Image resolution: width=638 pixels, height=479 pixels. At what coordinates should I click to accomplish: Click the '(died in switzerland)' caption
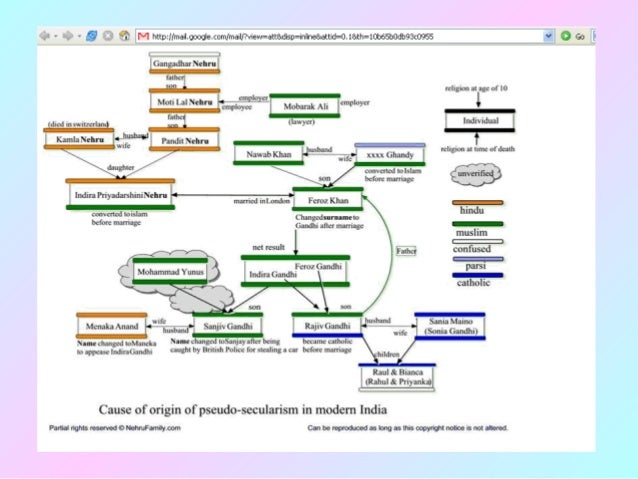pos(79,124)
